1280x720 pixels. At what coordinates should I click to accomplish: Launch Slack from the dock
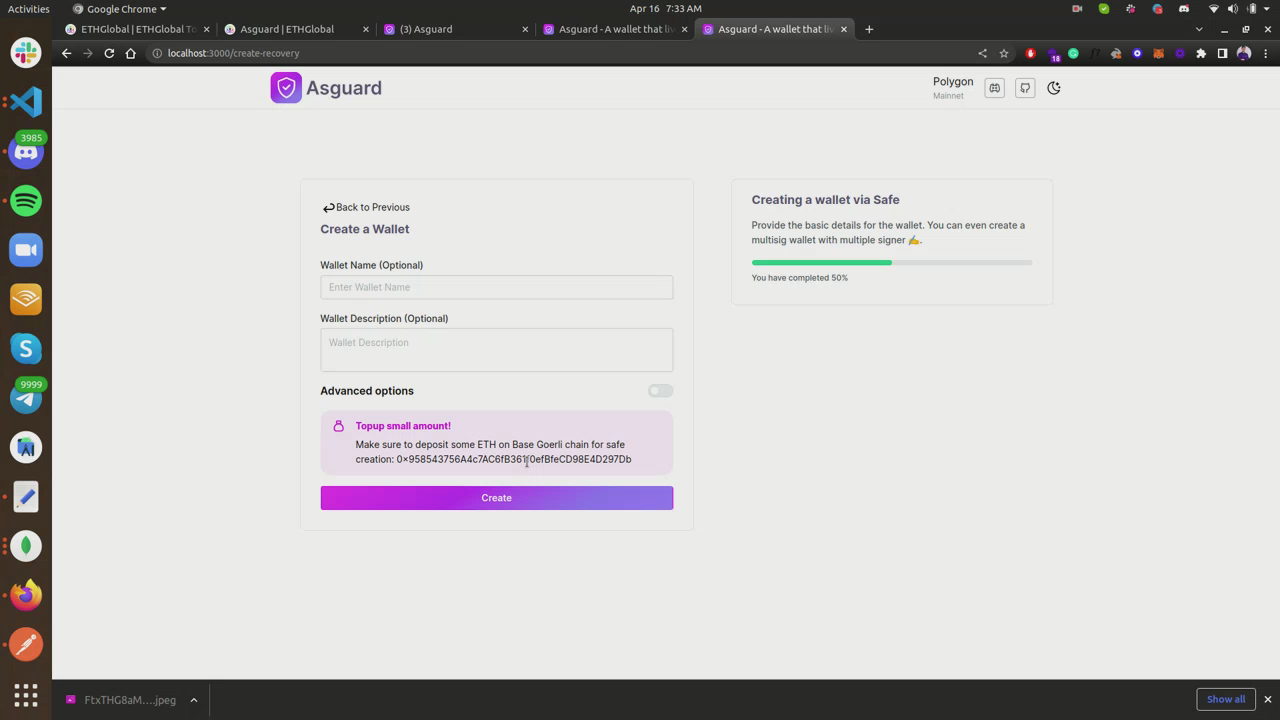click(x=26, y=52)
